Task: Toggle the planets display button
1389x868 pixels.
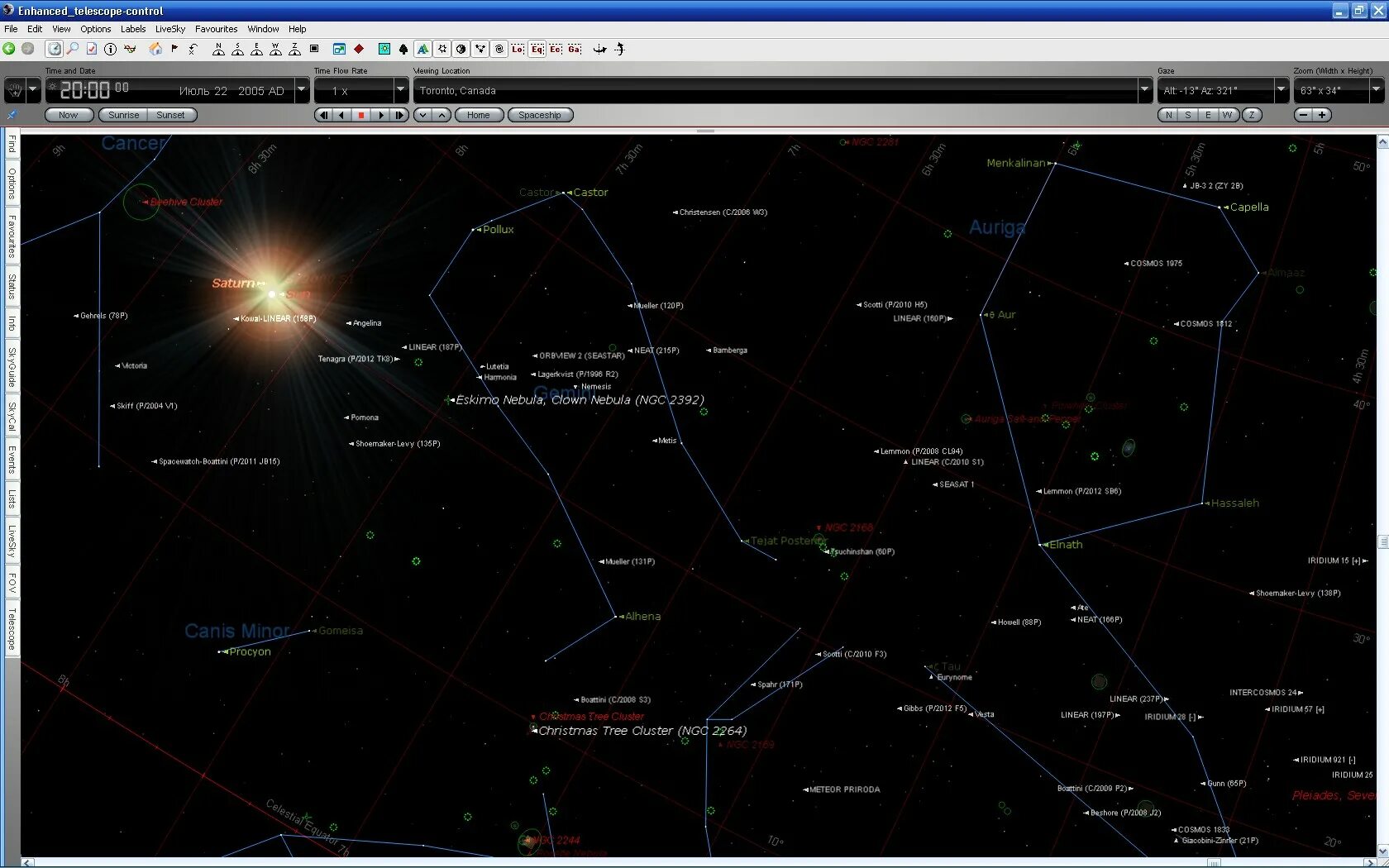Action: click(x=461, y=49)
